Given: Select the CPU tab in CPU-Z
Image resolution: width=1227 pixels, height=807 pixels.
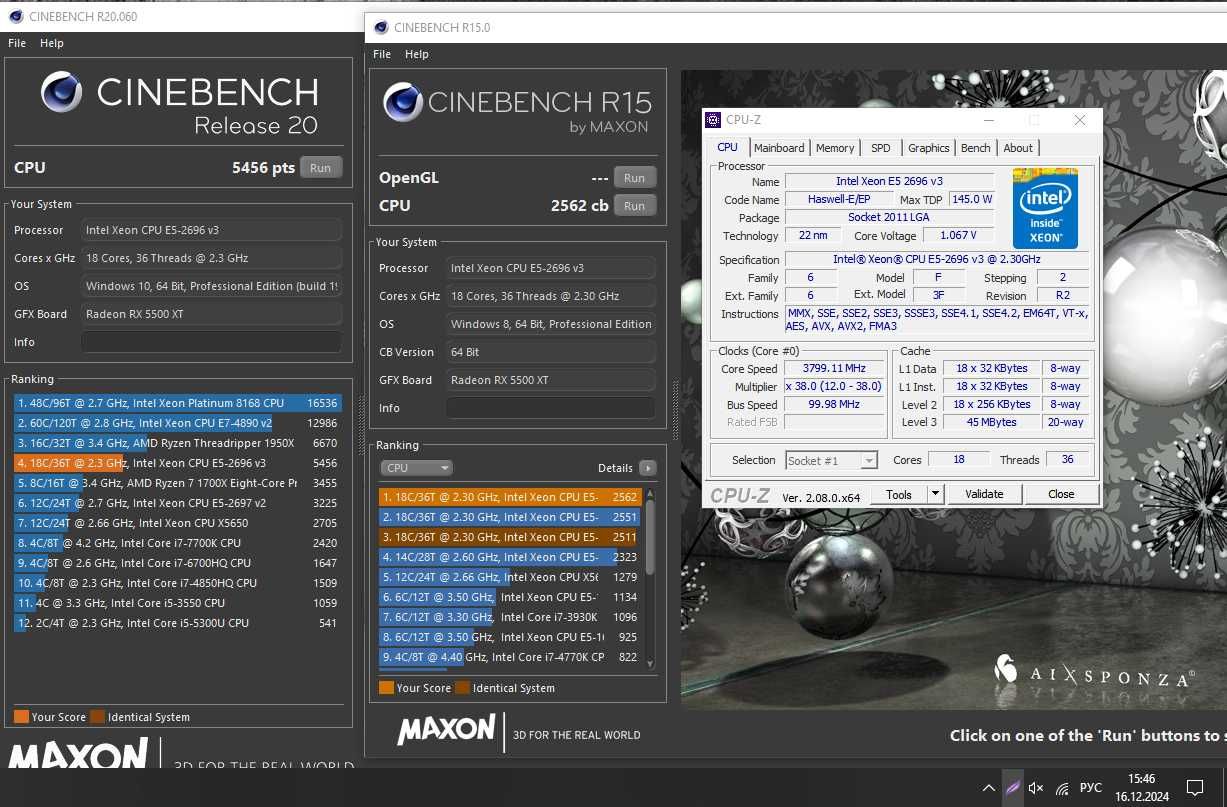Looking at the screenshot, I should point(727,147).
